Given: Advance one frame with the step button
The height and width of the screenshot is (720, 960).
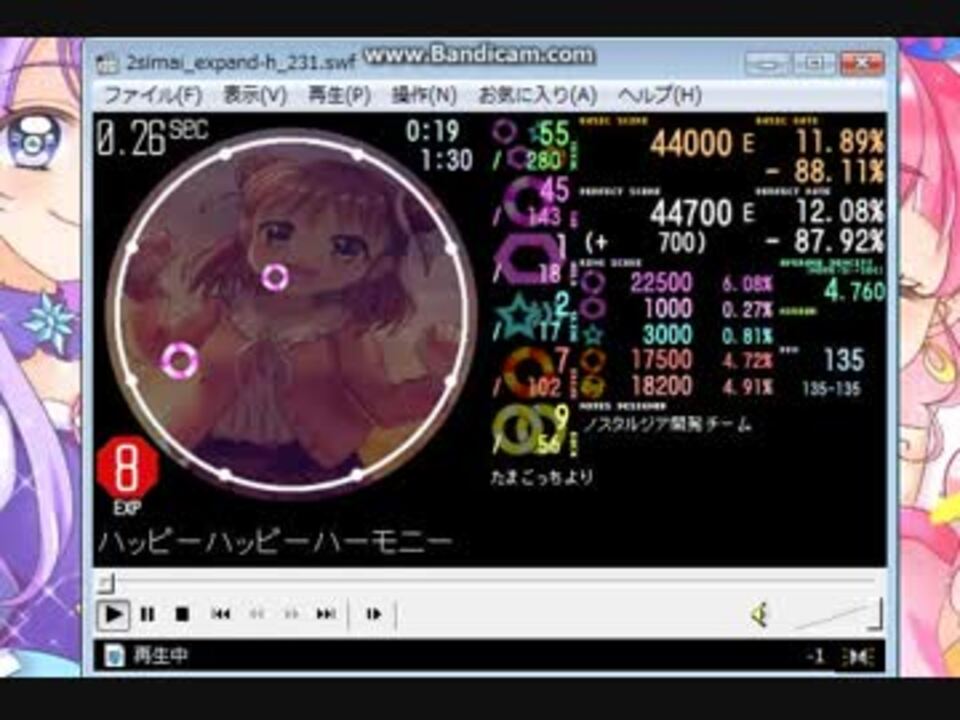Looking at the screenshot, I should [373, 614].
